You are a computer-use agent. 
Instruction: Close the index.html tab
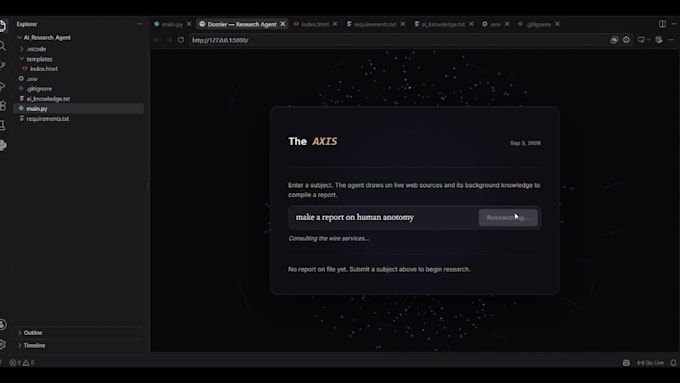[335, 24]
